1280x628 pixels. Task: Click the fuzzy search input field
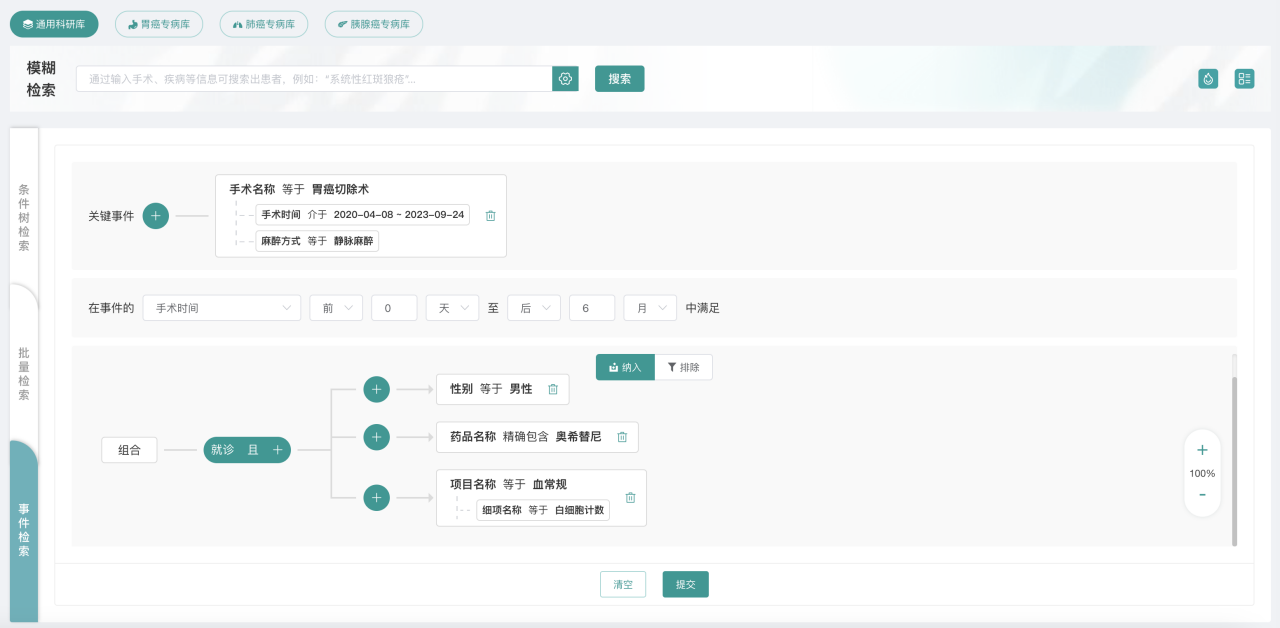pyautogui.click(x=314, y=79)
